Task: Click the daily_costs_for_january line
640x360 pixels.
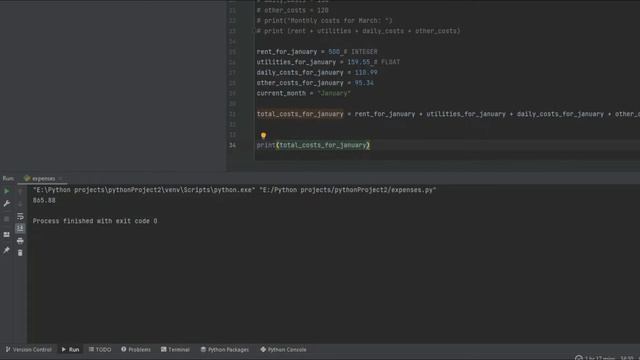Action: [x=317, y=73]
